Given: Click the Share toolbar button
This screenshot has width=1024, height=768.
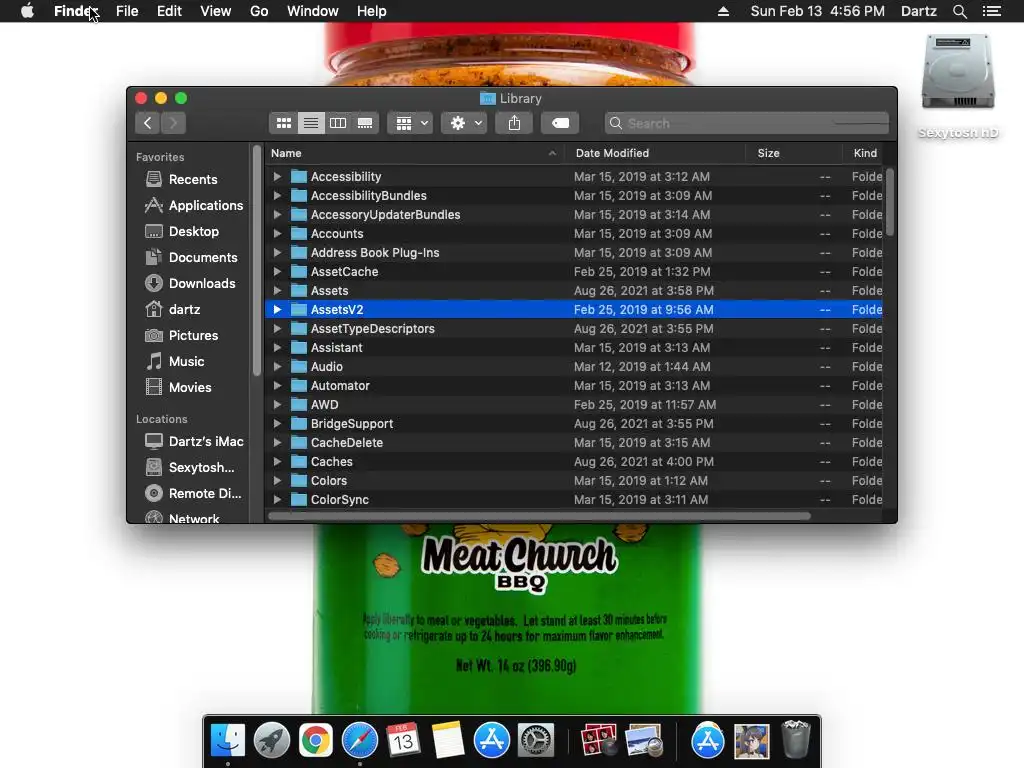Looking at the screenshot, I should [515, 123].
